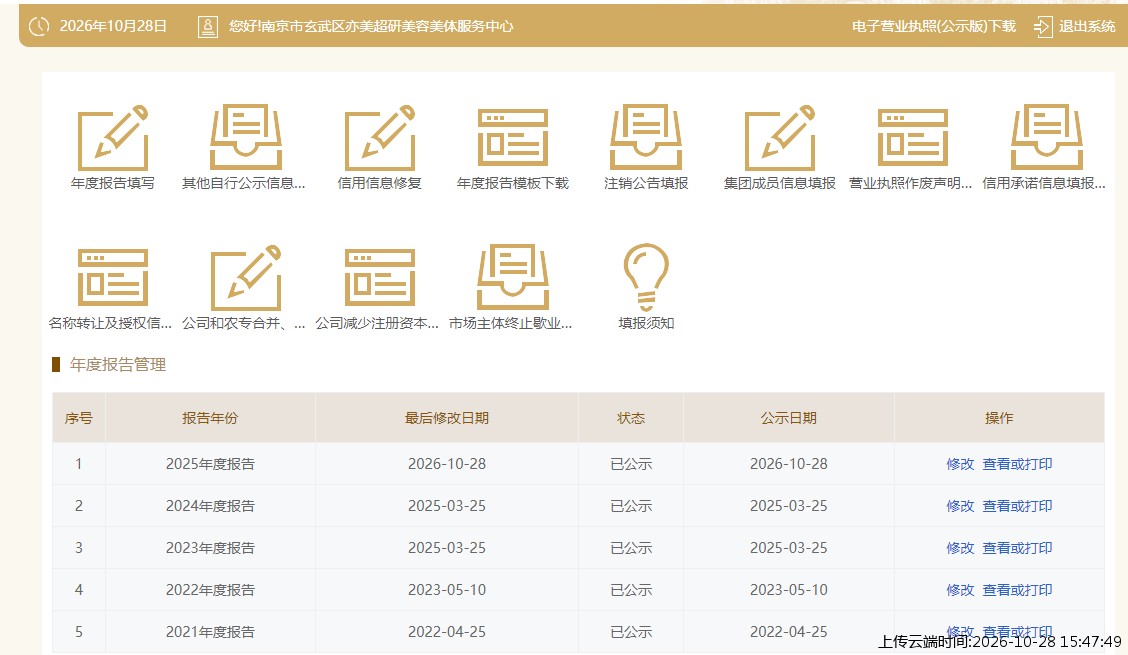Click 修改 for 2025年度报告
The width and height of the screenshot is (1128, 655).
click(960, 464)
